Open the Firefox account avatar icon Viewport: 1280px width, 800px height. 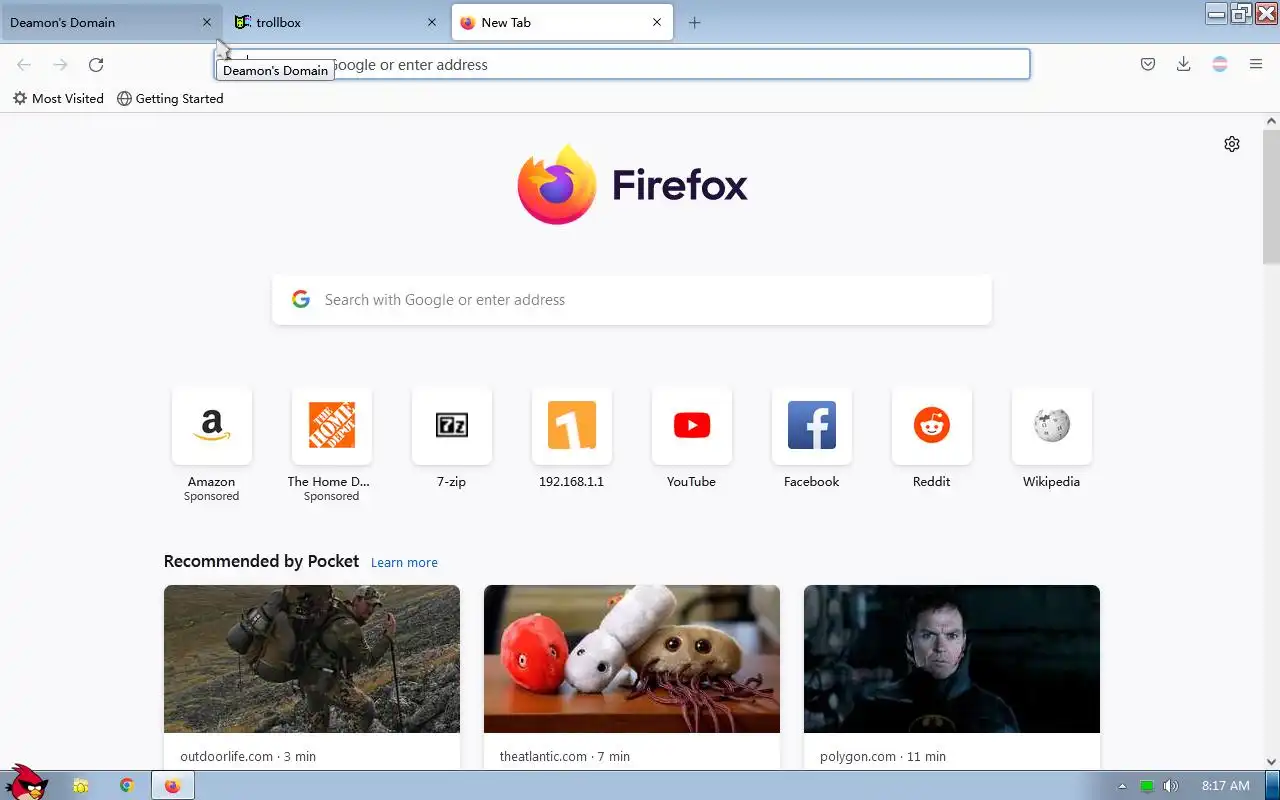pos(1220,64)
